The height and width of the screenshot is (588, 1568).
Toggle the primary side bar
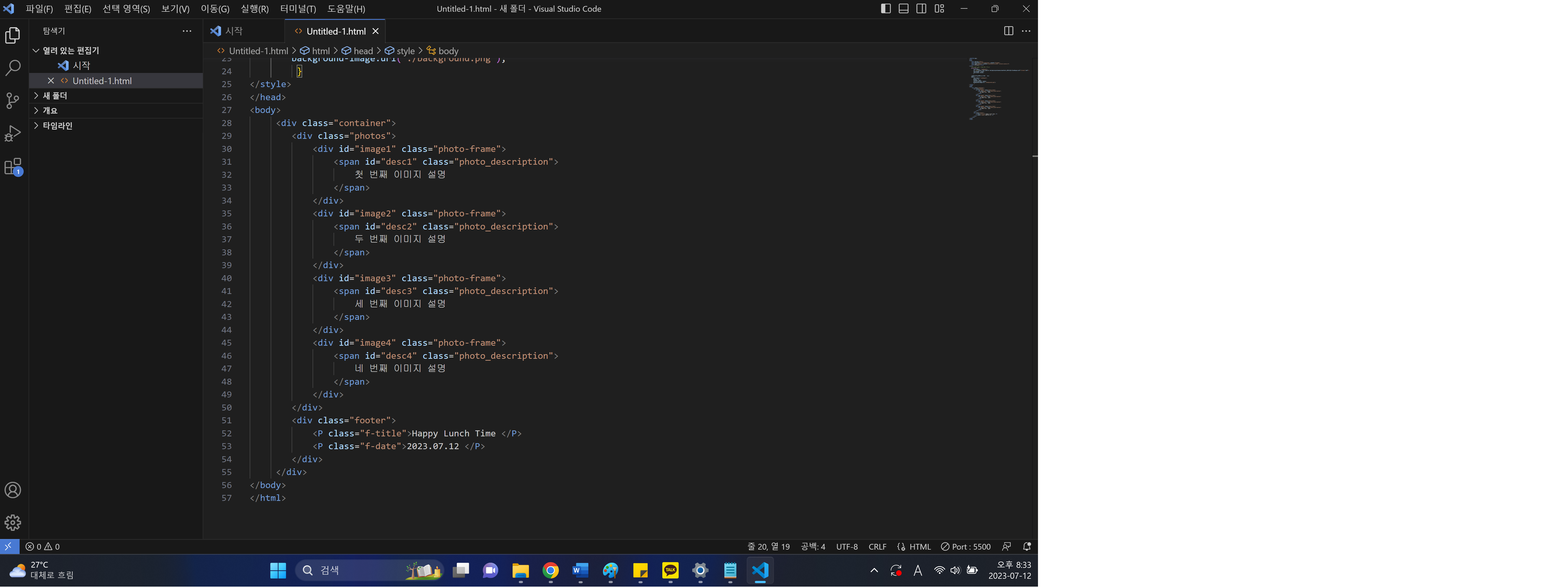(x=886, y=8)
